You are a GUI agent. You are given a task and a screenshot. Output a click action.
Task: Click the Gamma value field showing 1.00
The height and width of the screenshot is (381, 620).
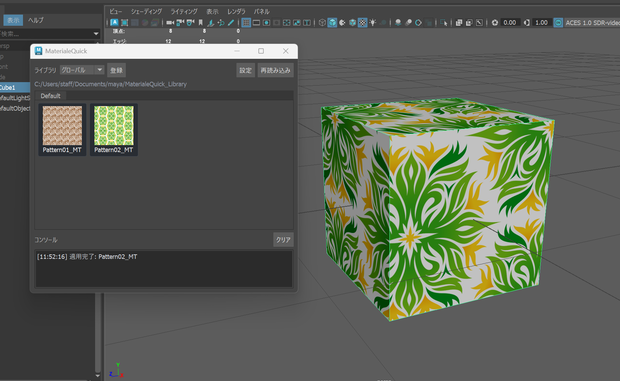point(541,23)
